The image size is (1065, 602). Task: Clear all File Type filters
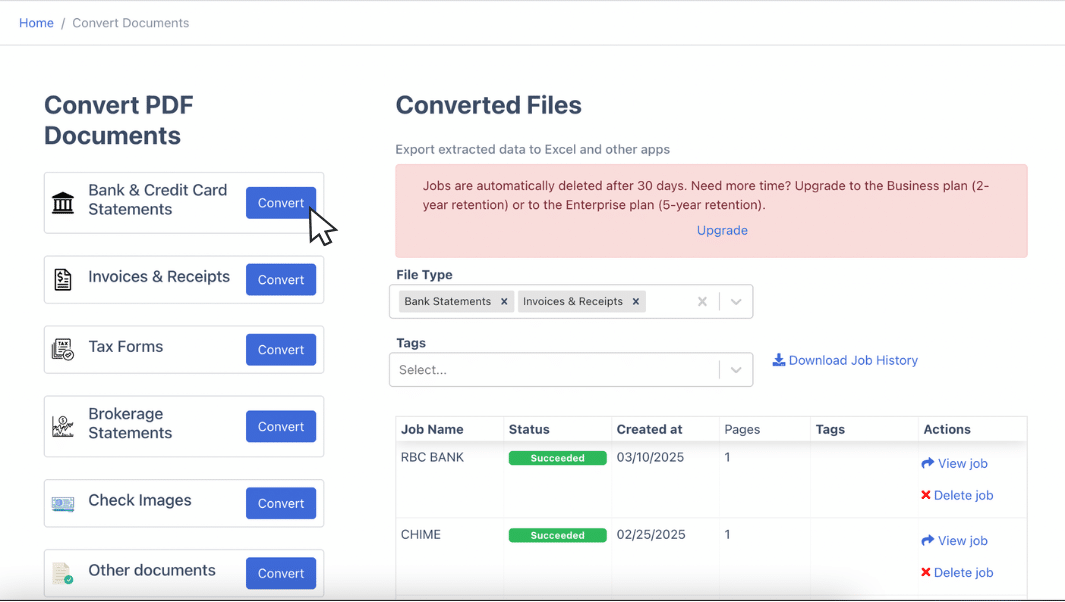(702, 302)
